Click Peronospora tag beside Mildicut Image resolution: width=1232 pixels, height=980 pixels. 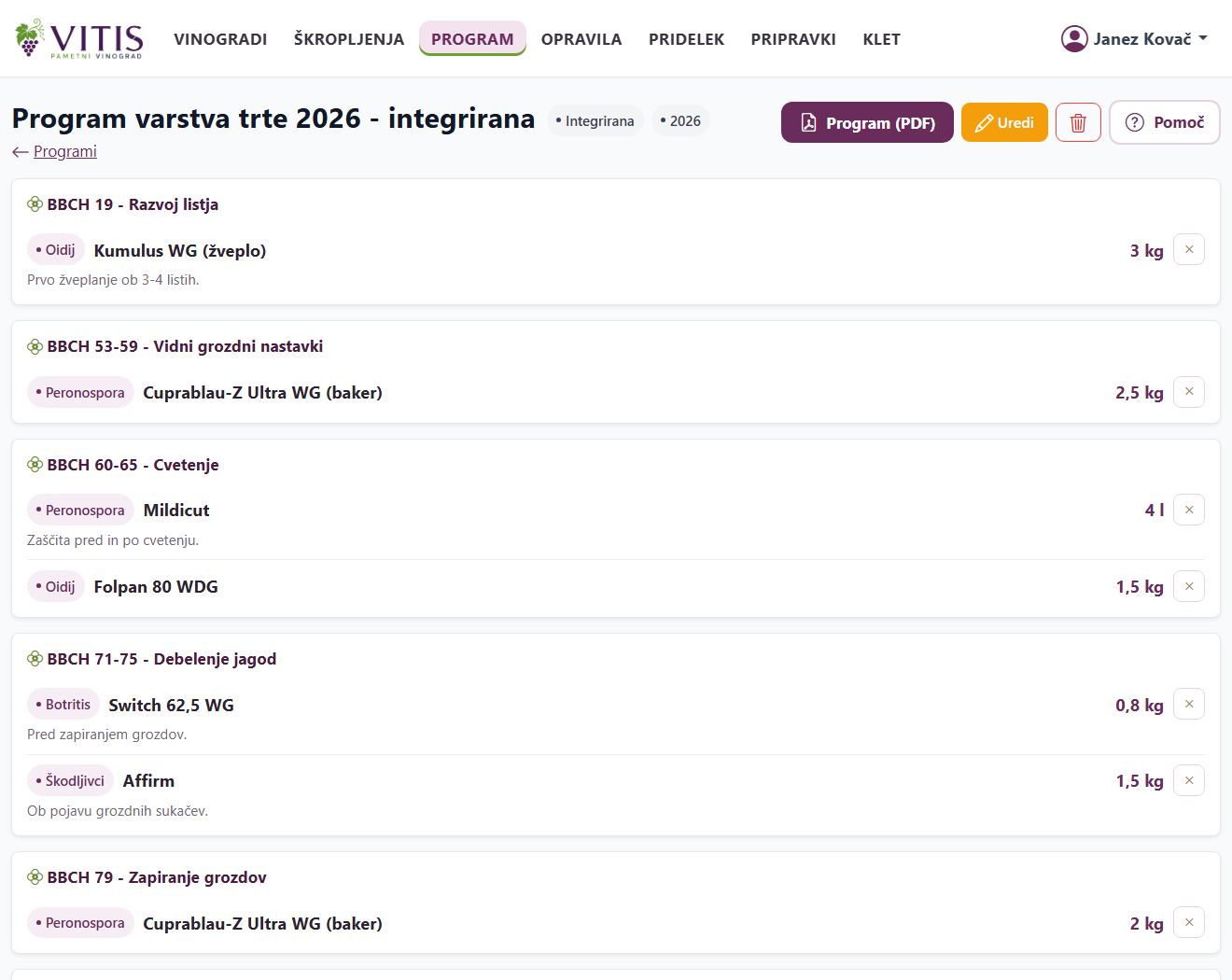pos(80,511)
